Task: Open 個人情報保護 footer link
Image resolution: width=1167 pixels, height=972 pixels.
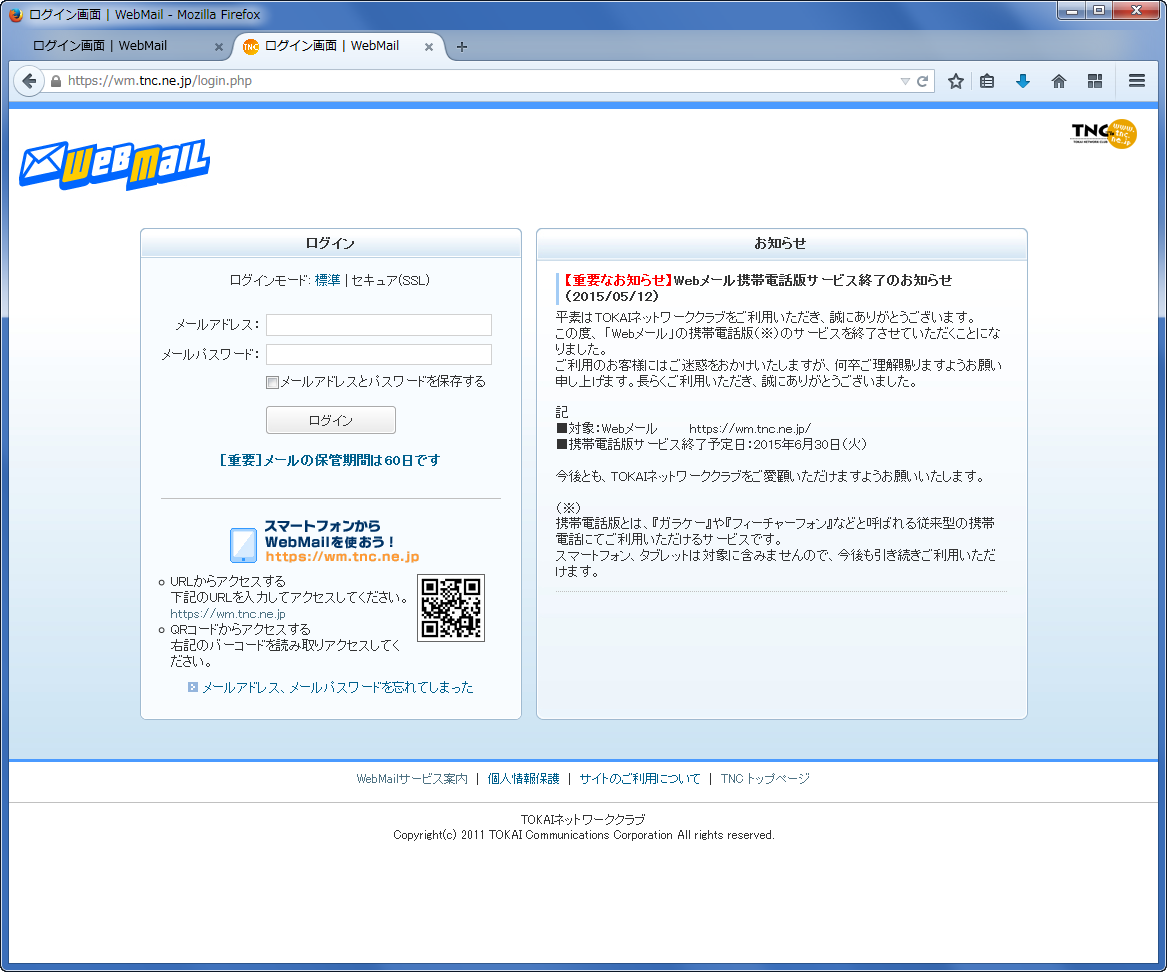Action: 523,778
